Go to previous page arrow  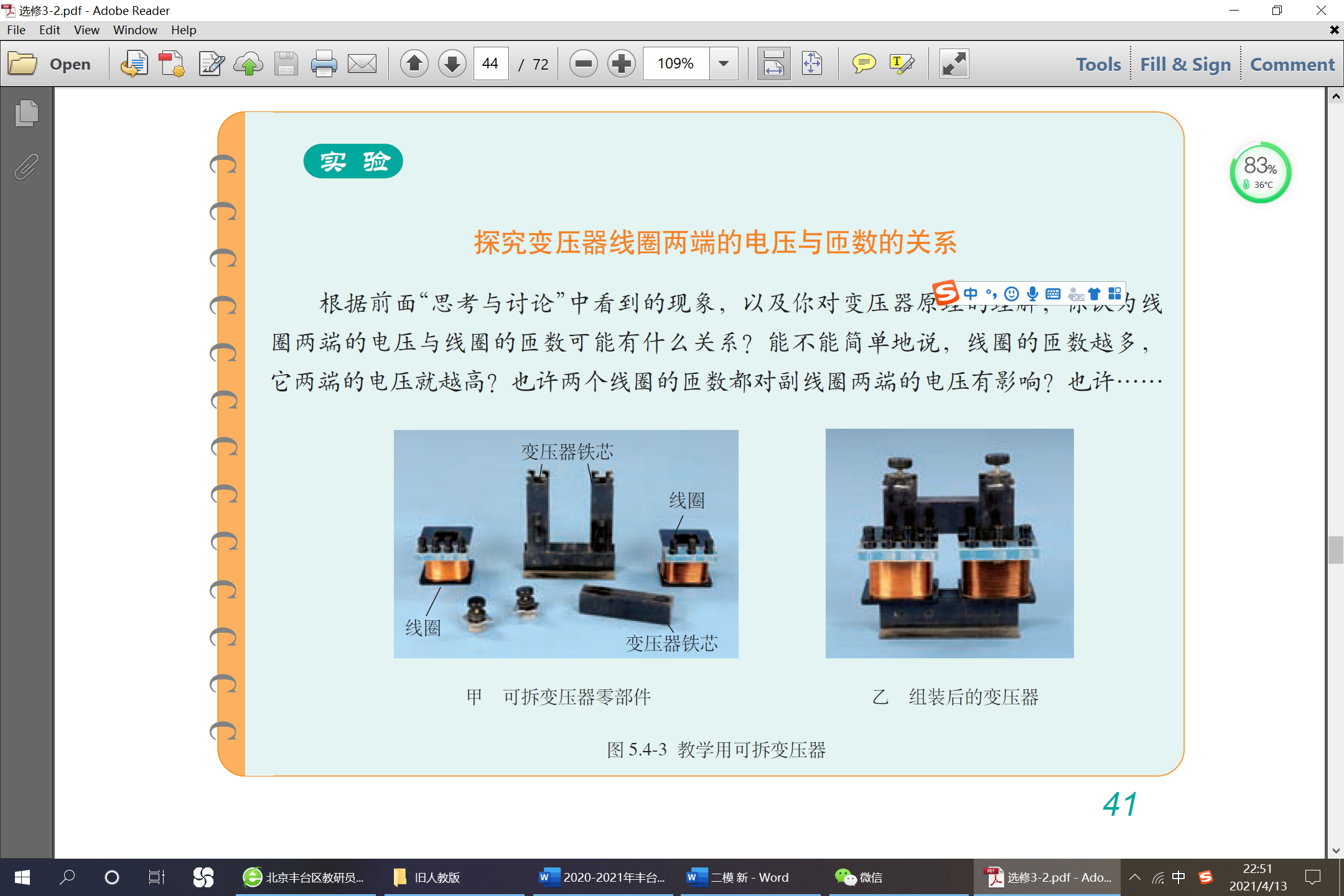[414, 63]
